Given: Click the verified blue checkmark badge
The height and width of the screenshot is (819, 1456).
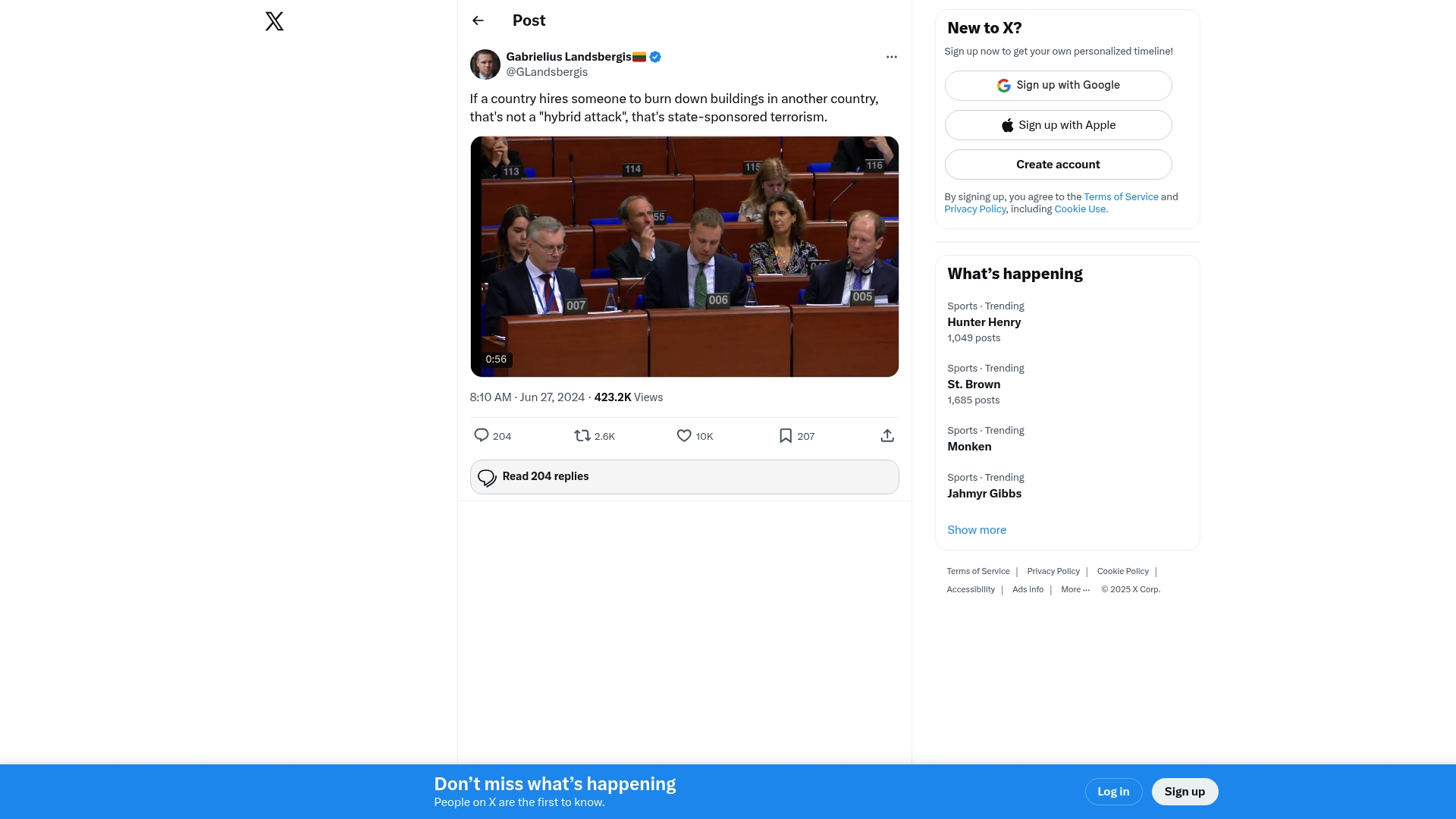Looking at the screenshot, I should click(x=655, y=57).
